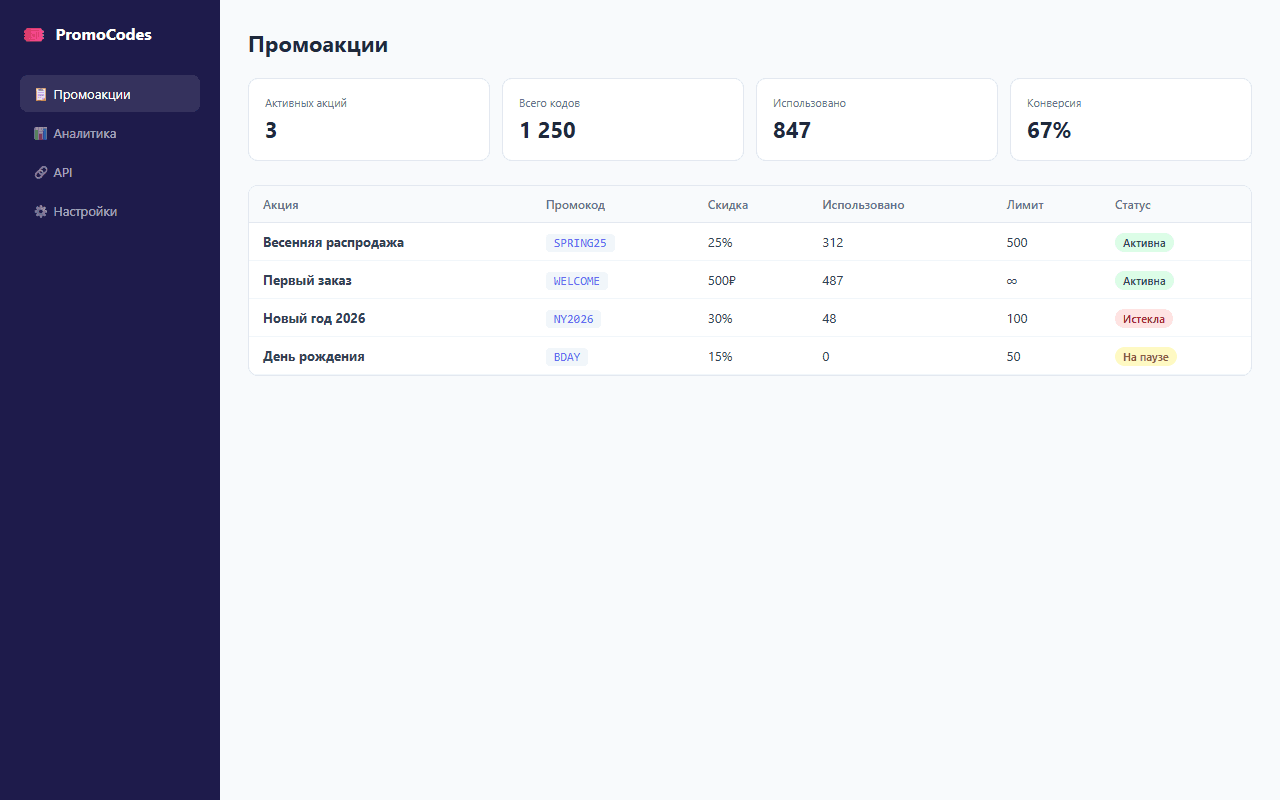Image resolution: width=1280 pixels, height=800 pixels.
Task: Click the Промоакции page heading
Action: (318, 44)
